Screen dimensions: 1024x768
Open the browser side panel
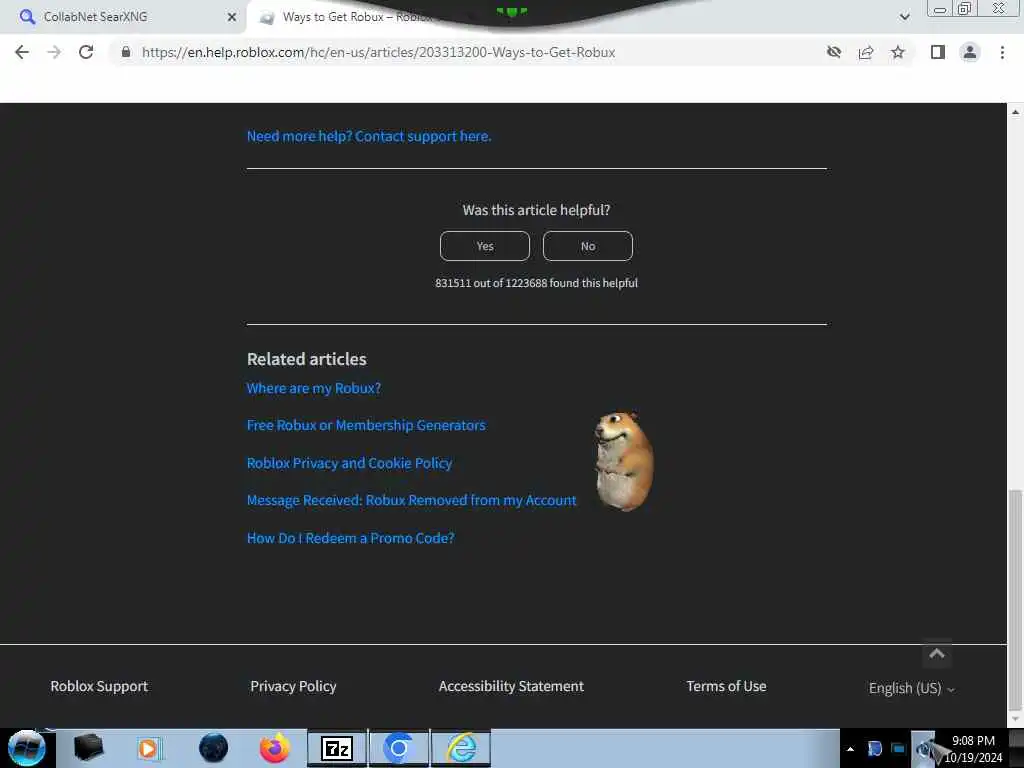(x=938, y=52)
